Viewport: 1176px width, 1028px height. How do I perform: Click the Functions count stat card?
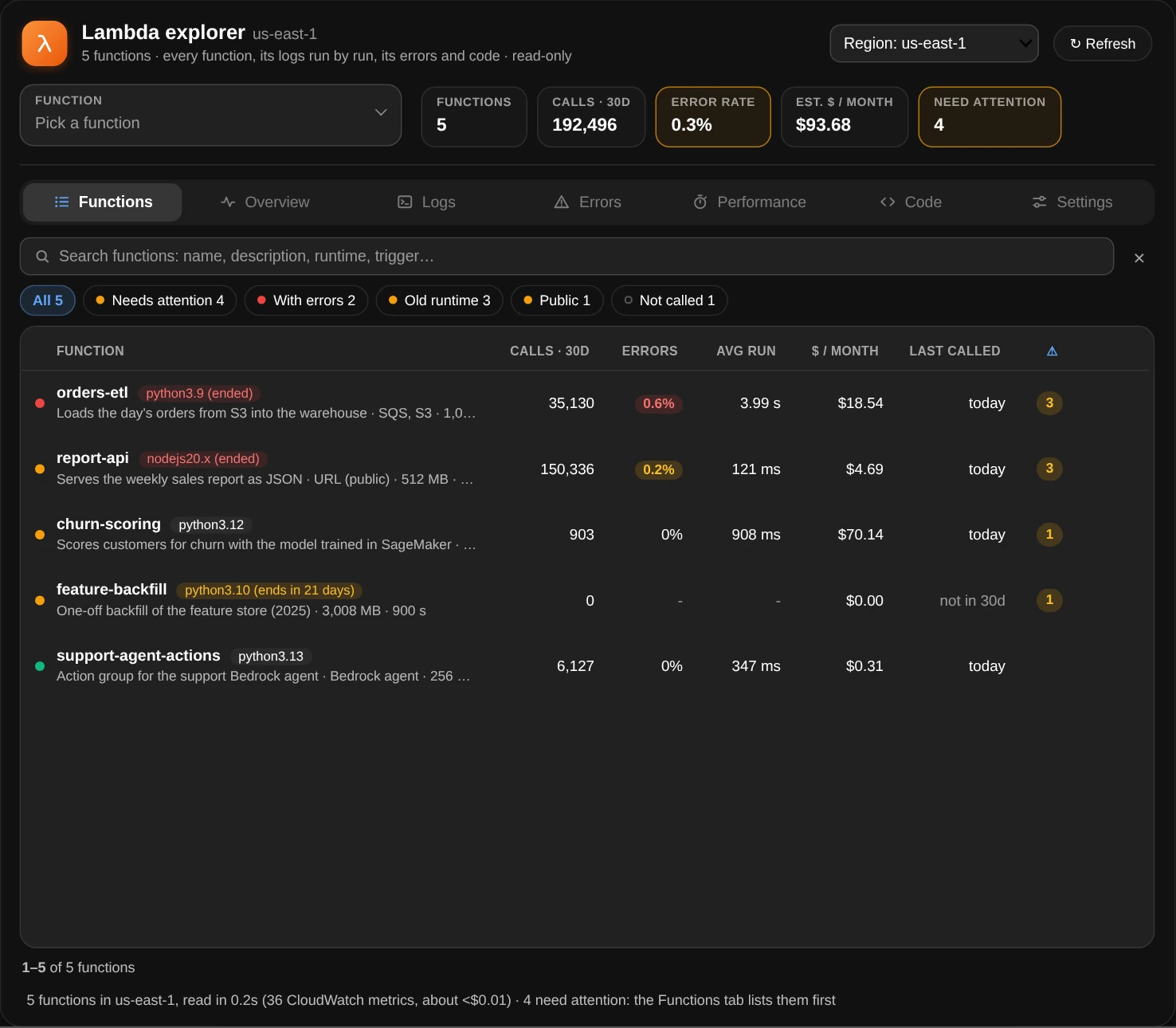pyautogui.click(x=474, y=117)
